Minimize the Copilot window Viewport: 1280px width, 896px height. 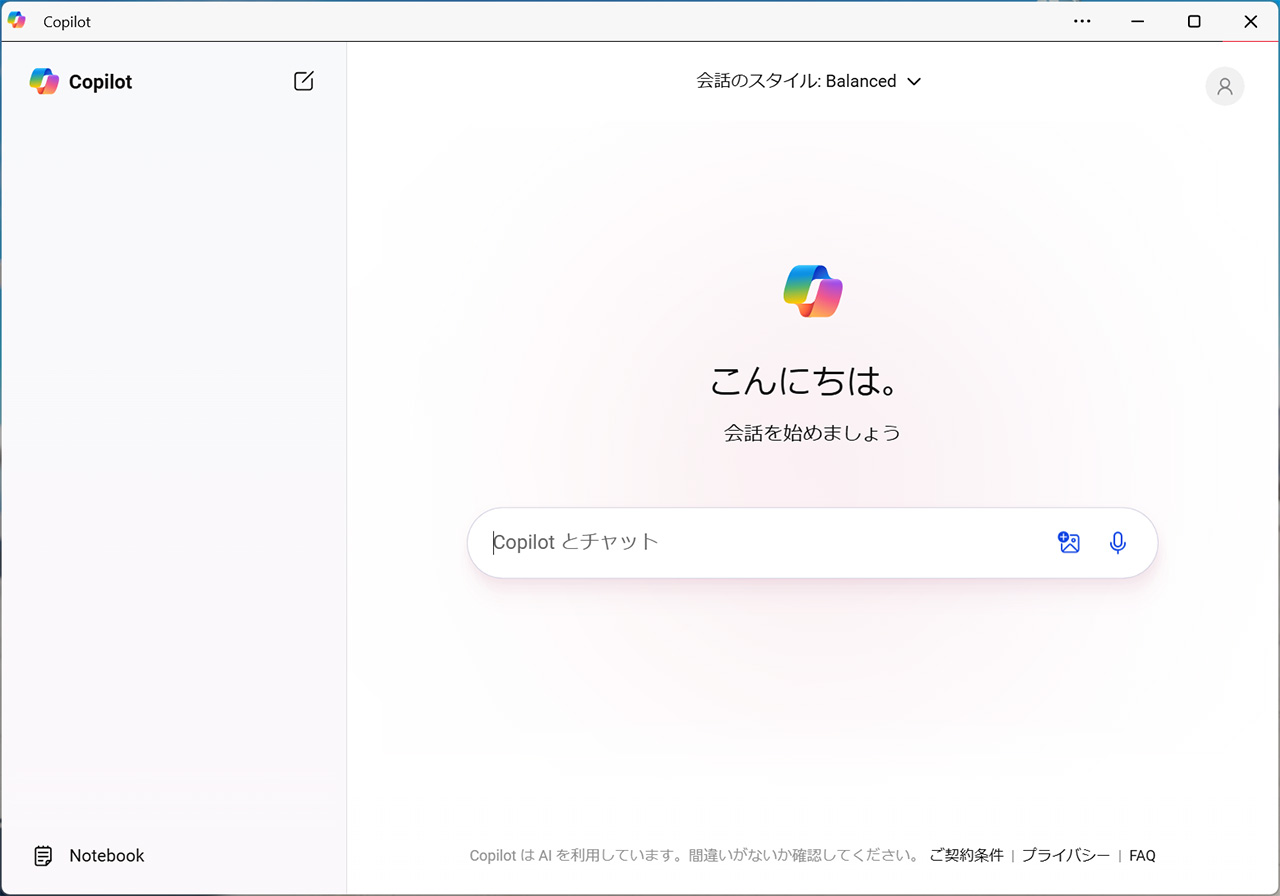1138,21
